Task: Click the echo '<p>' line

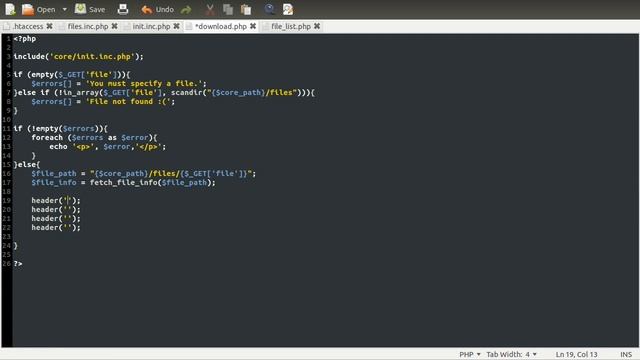Action: [x=108, y=147]
